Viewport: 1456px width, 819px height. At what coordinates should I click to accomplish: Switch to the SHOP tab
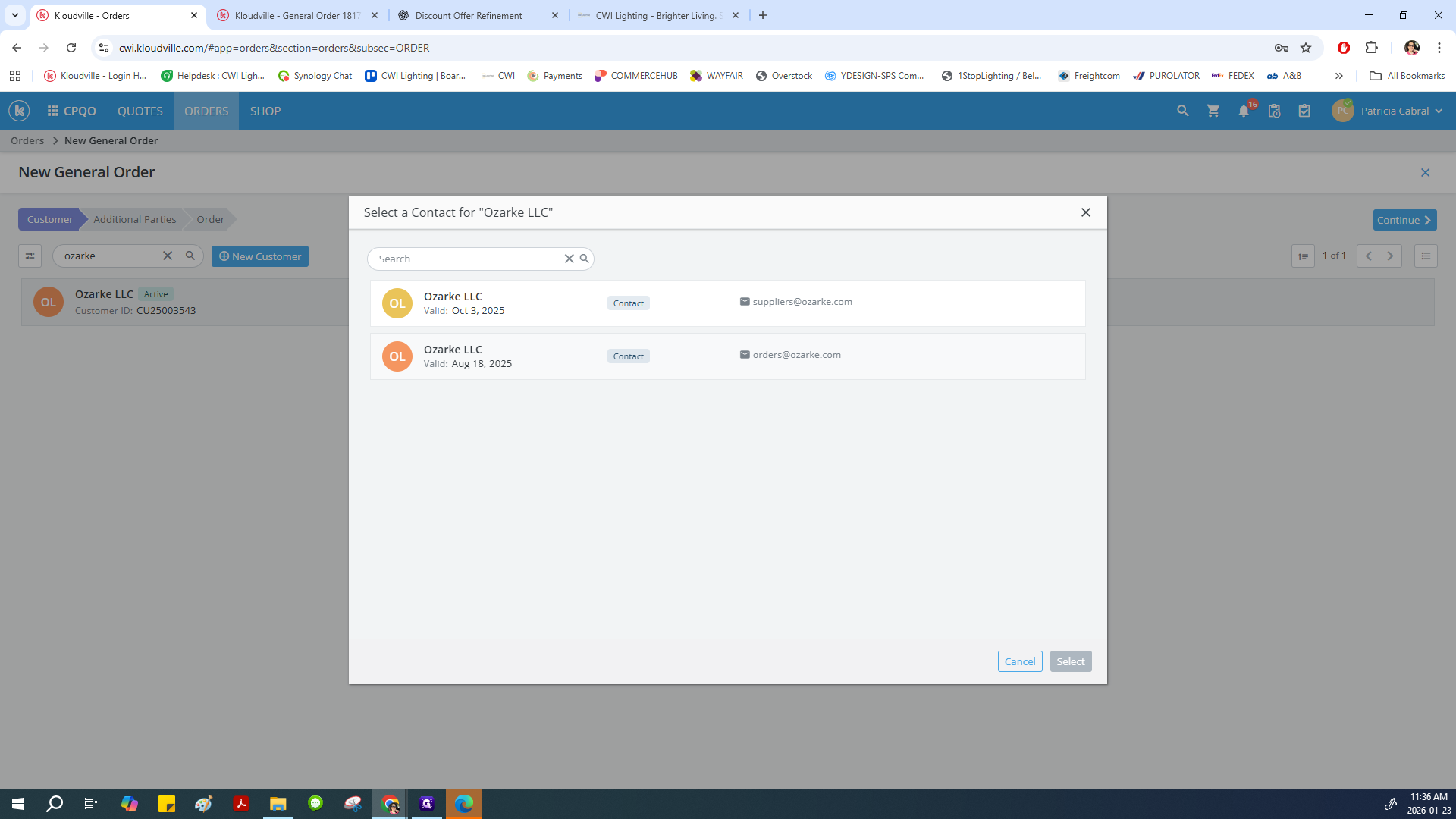(x=265, y=111)
